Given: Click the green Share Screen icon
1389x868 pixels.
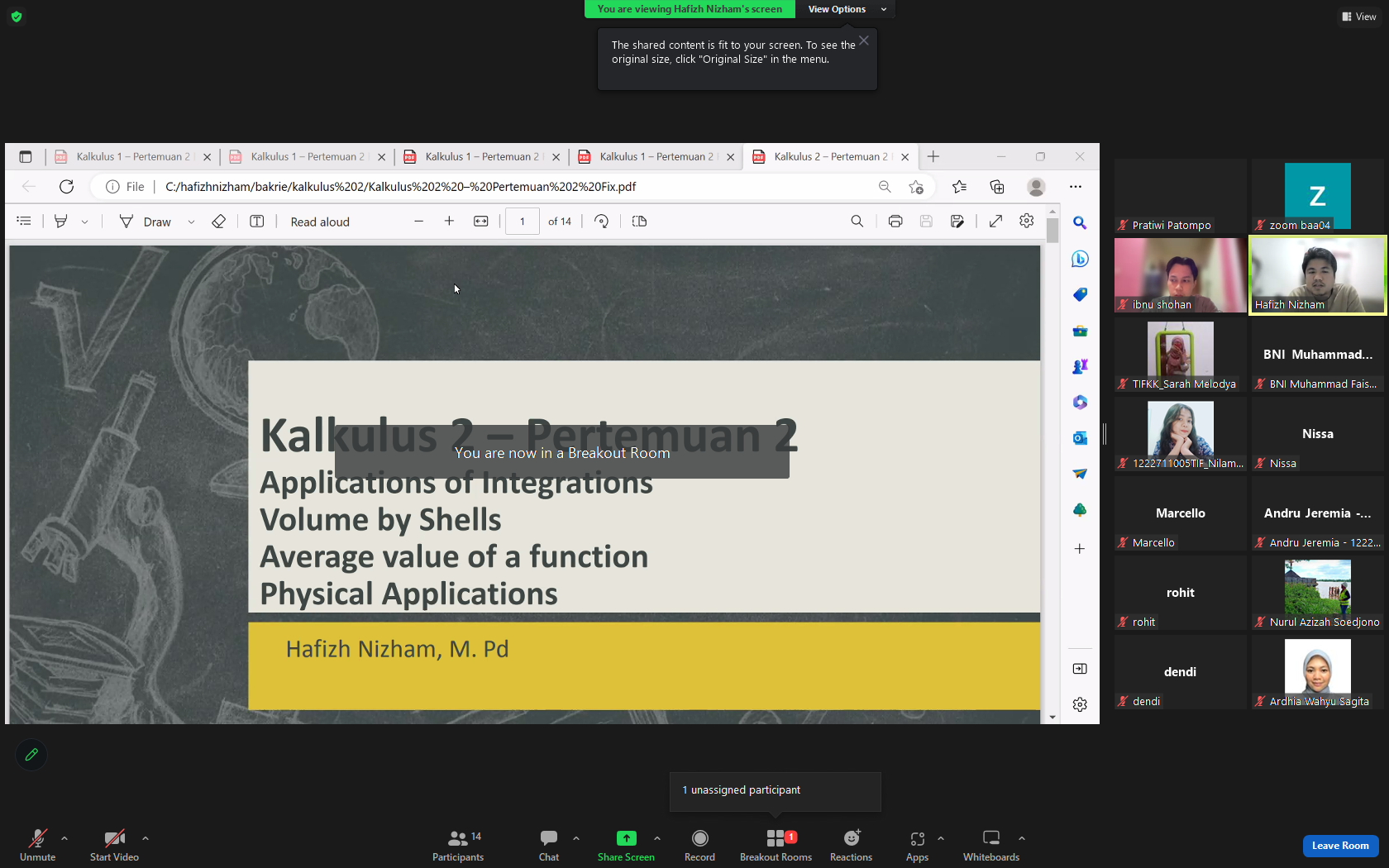Looking at the screenshot, I should coord(626,838).
